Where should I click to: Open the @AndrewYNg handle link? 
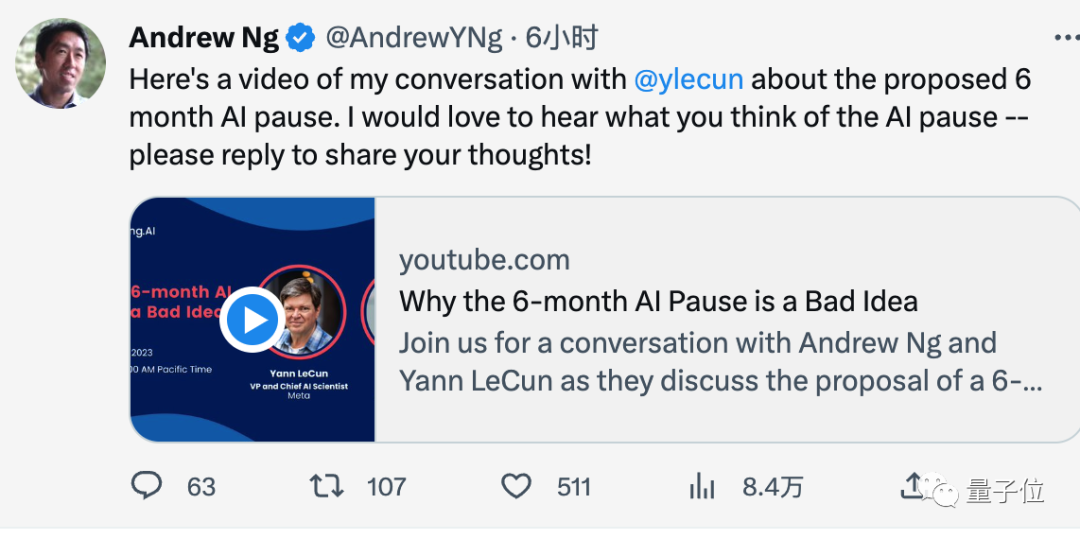(x=413, y=38)
